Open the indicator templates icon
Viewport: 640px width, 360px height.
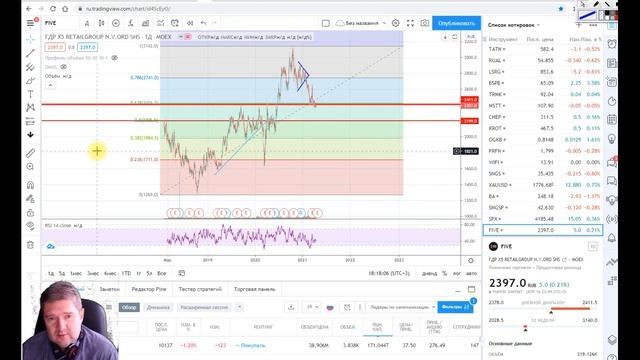[160, 23]
